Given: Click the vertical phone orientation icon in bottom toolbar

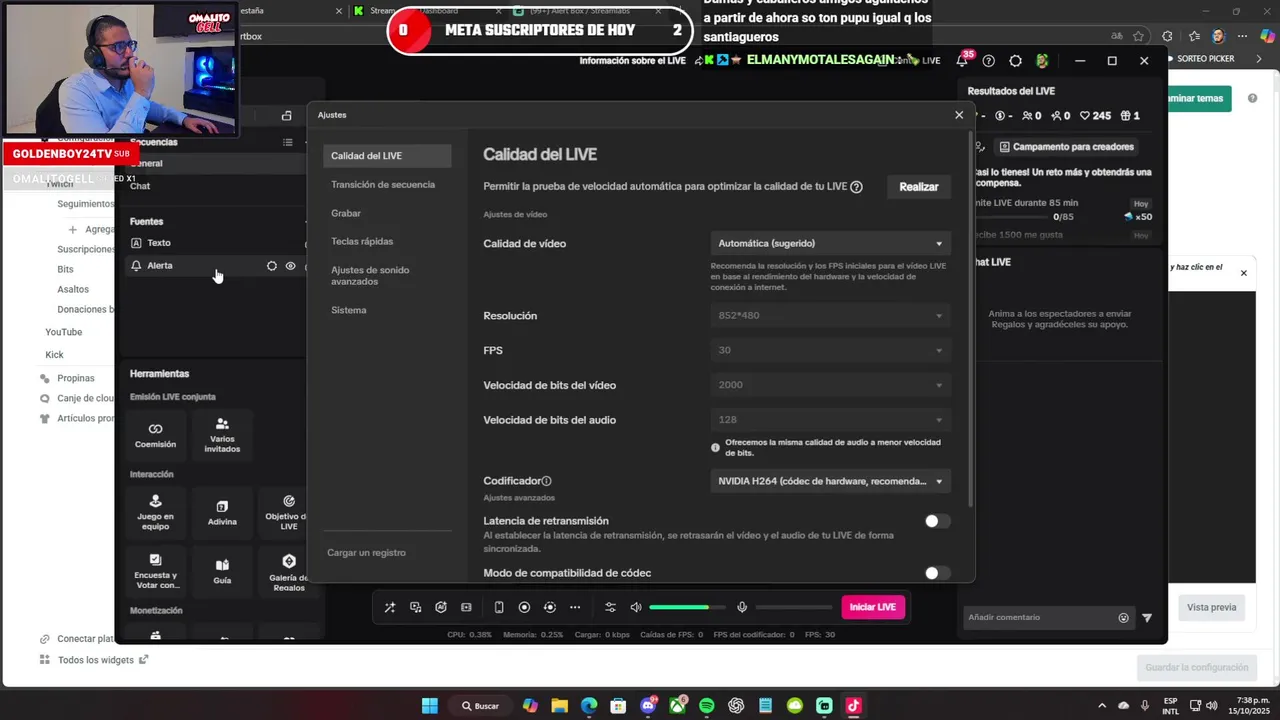Looking at the screenshot, I should coord(499,607).
